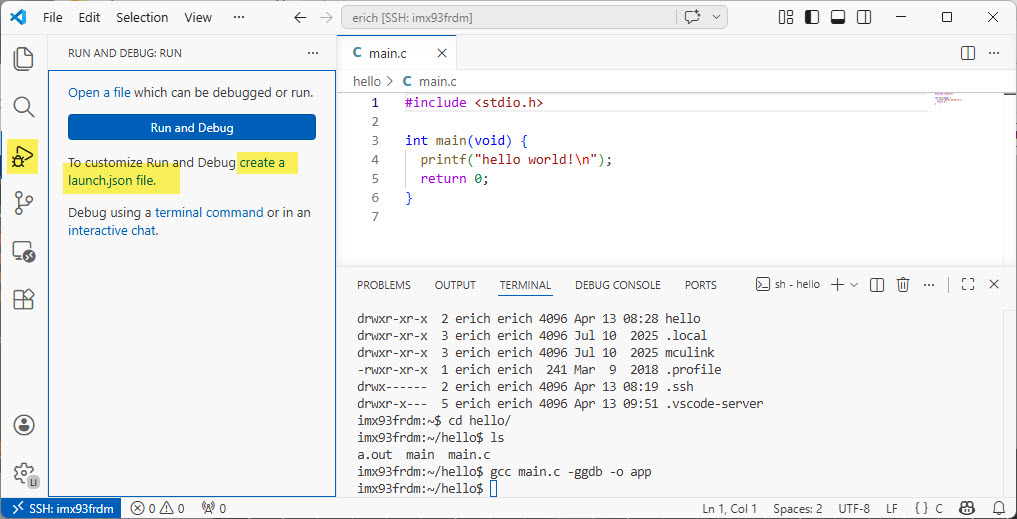Switch to the Debug Console tab
The image size is (1017, 519).
pyautogui.click(x=617, y=285)
